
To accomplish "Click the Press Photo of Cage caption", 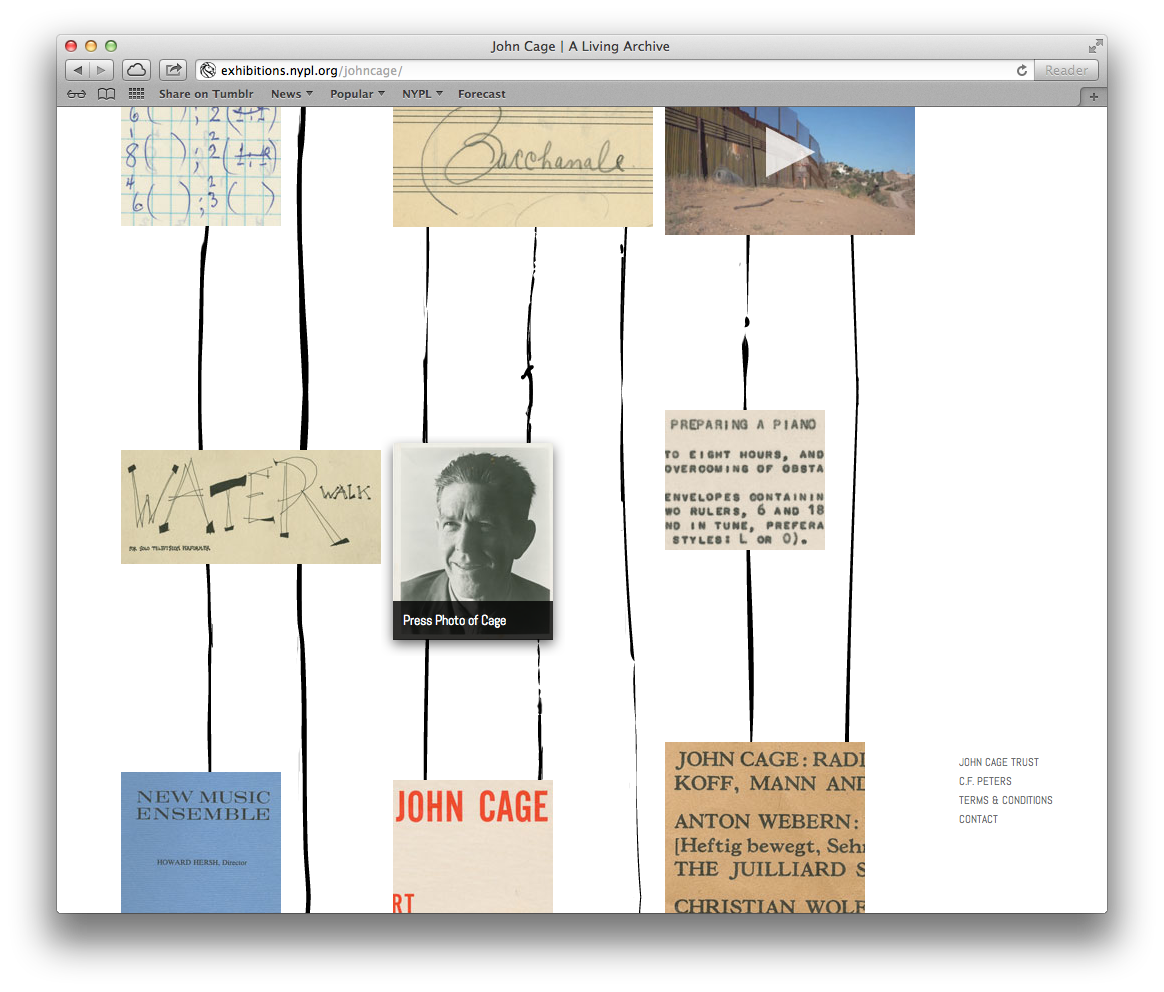I will (454, 620).
